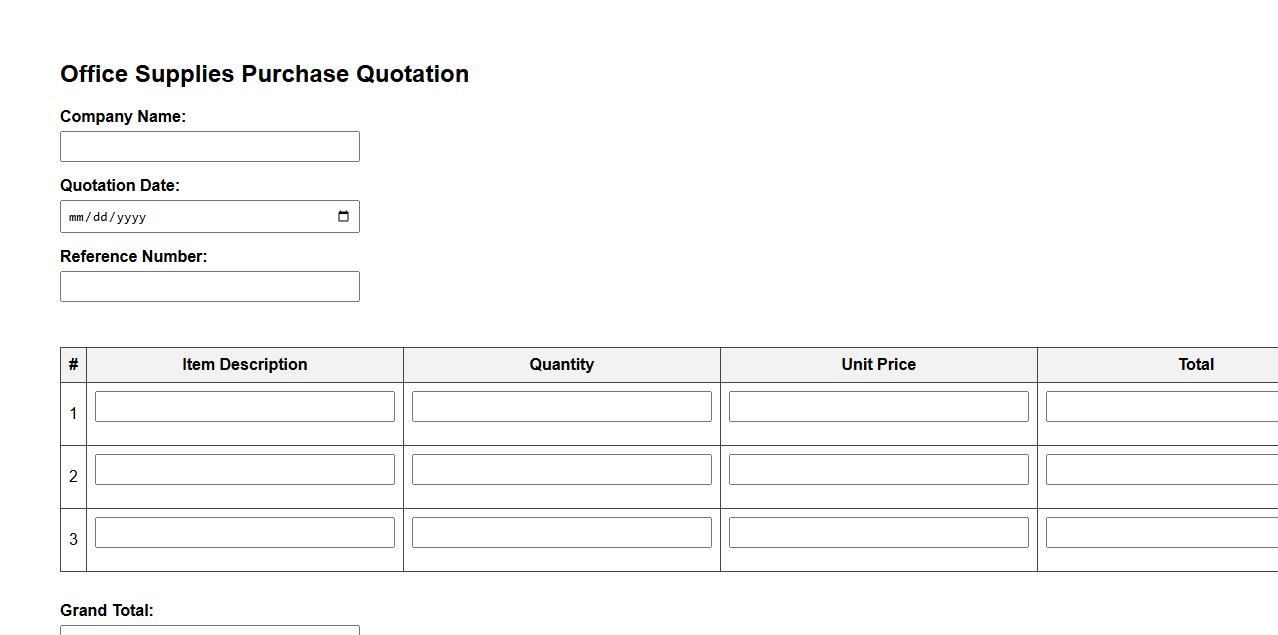Click the Grand Total label
The image size is (1278, 635).
(107, 610)
